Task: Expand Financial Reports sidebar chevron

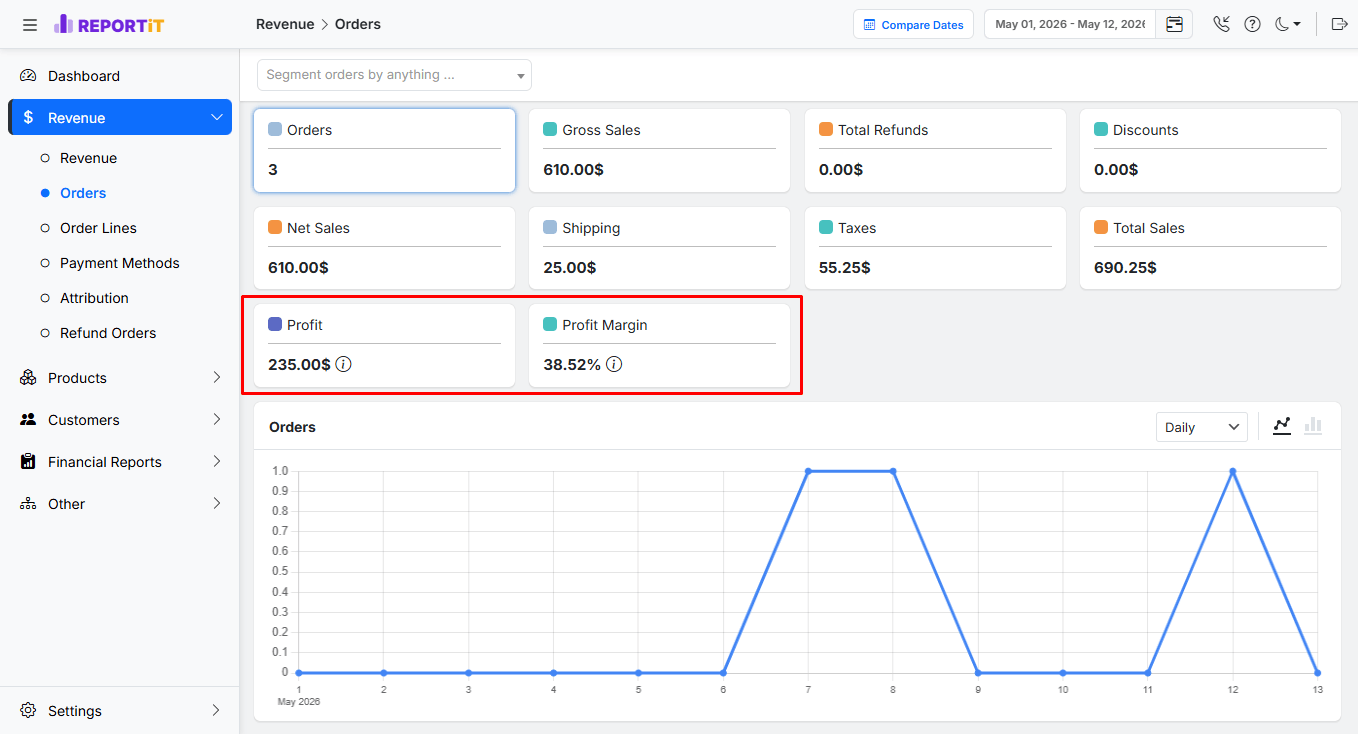Action: (x=217, y=462)
